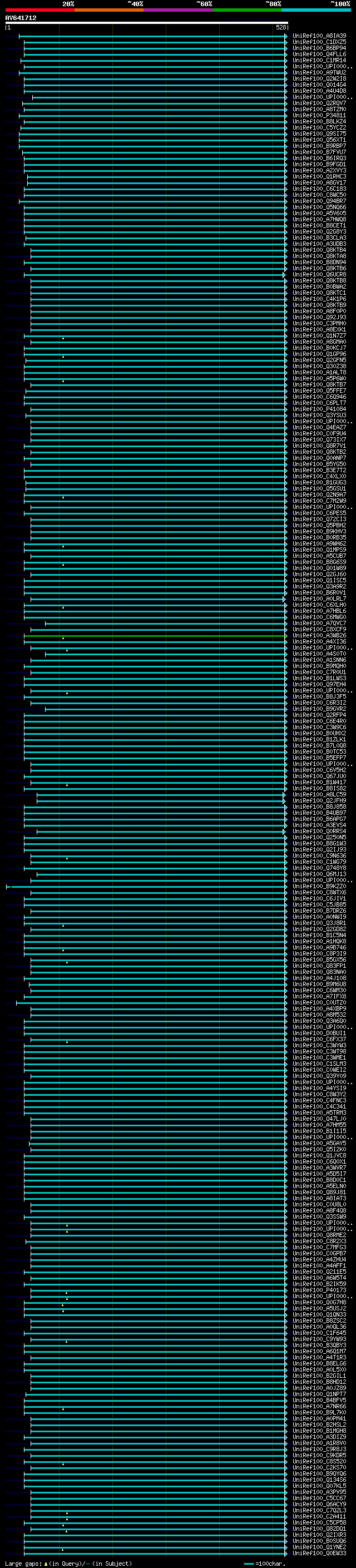Viewport: 356px width, 1568px height.
Task: Click the gap marker on the UniRef100_Q1N7Z7 row
Action: (x=63, y=338)
